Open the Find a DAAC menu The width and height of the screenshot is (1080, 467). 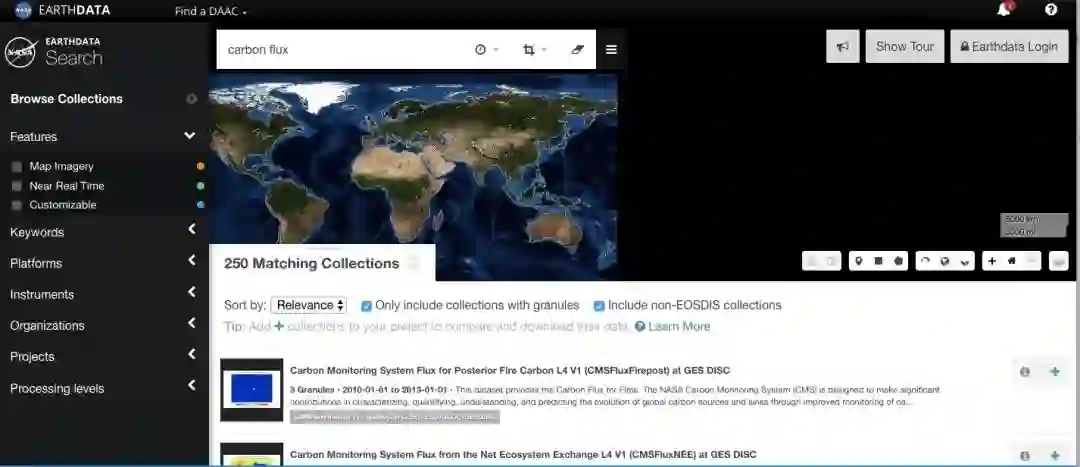tap(210, 12)
